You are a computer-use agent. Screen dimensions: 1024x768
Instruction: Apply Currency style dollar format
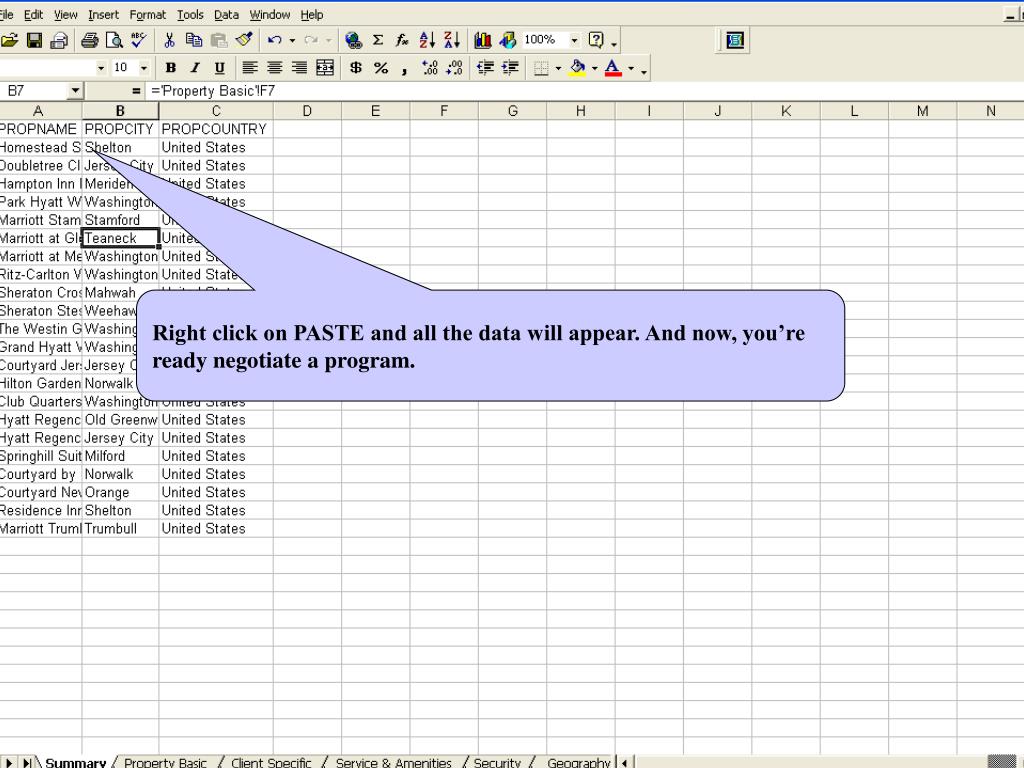(355, 67)
